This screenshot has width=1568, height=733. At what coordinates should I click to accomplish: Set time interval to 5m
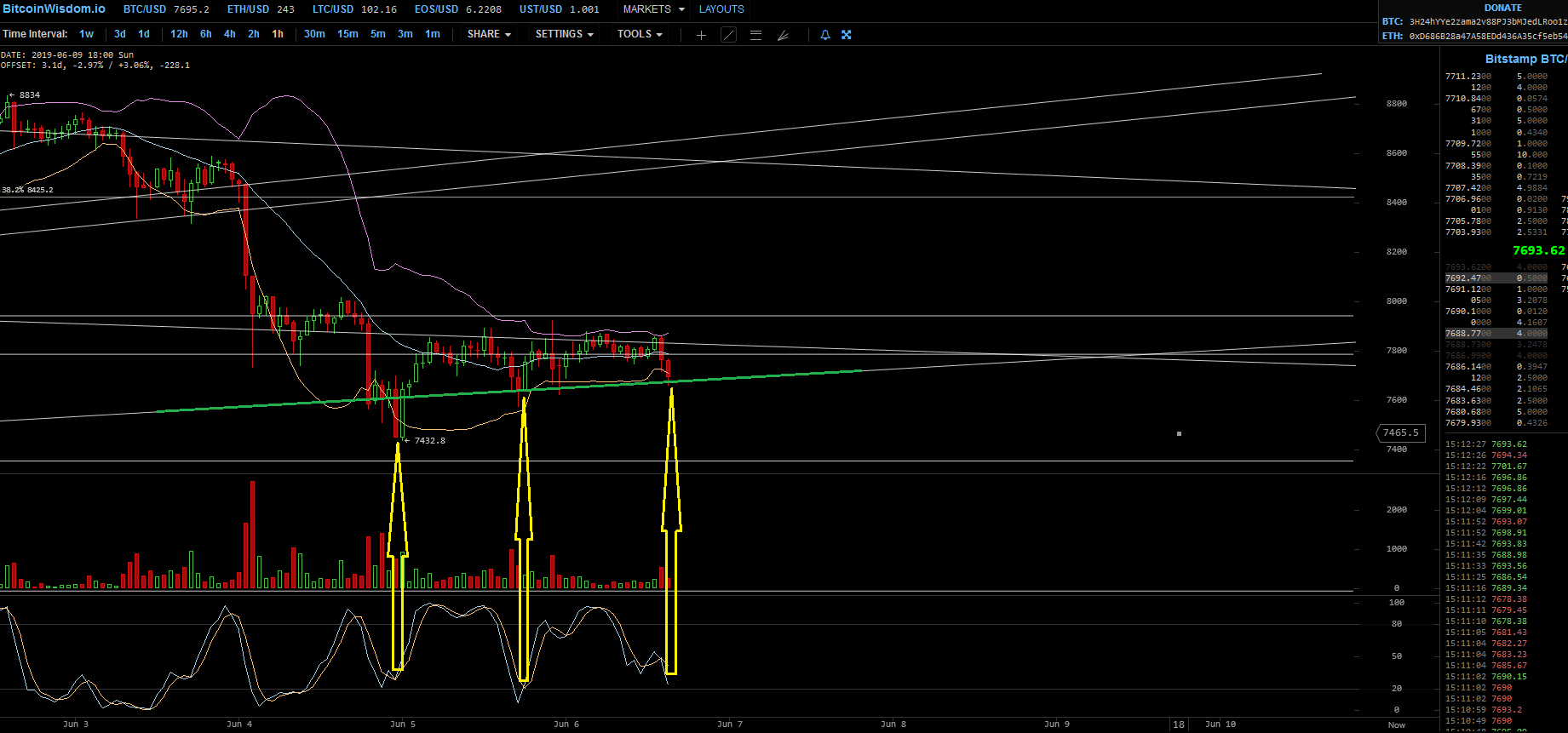pos(378,34)
